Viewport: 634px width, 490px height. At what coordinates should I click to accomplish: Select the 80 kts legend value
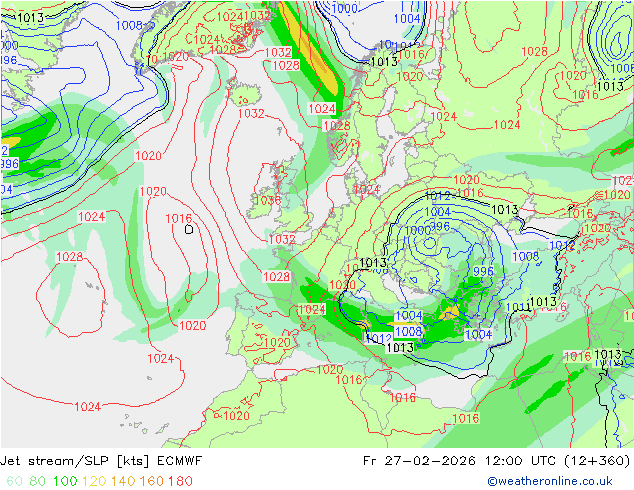(x=38, y=481)
